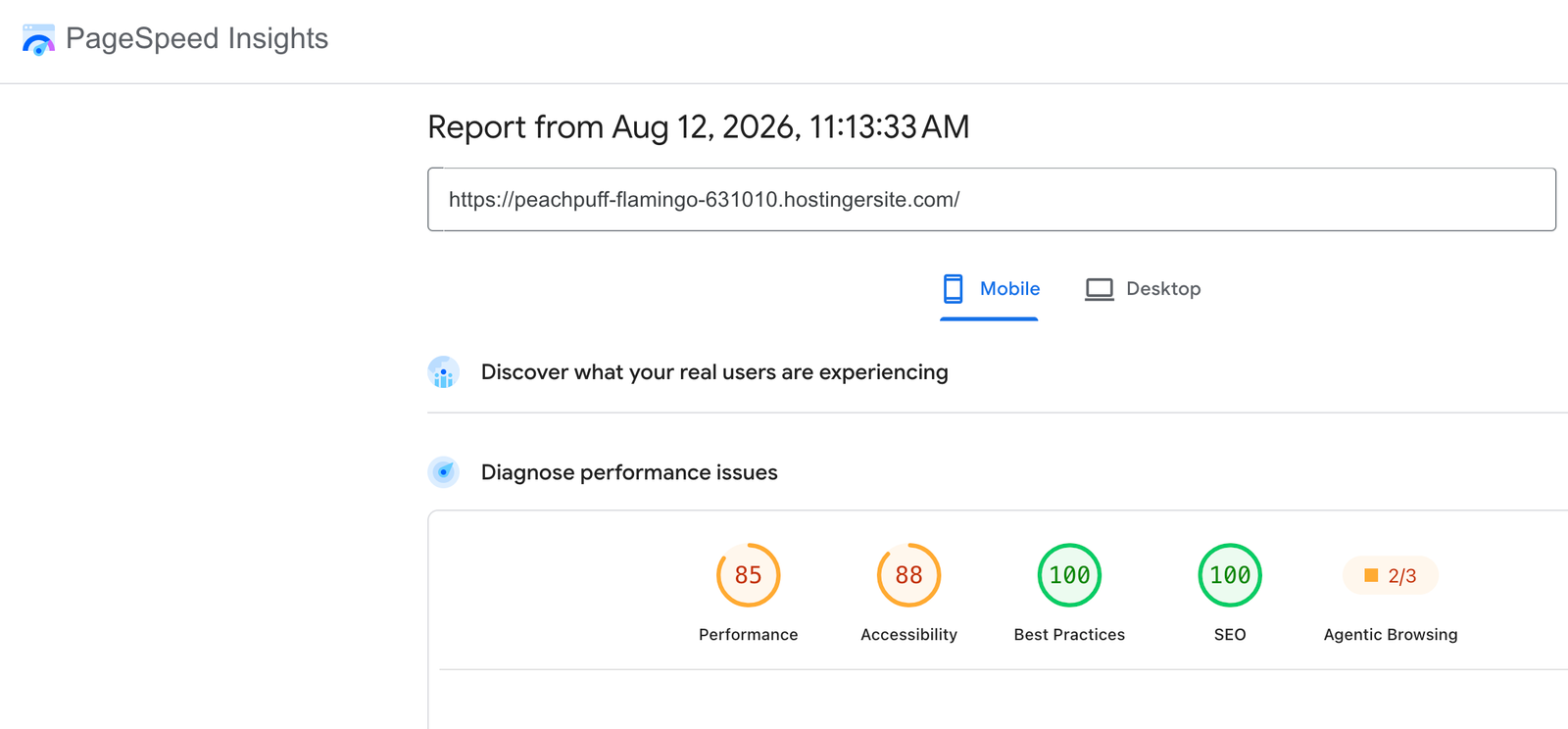Switch to the Desktop tab
Screen dimensions: 1568x729
(1143, 289)
